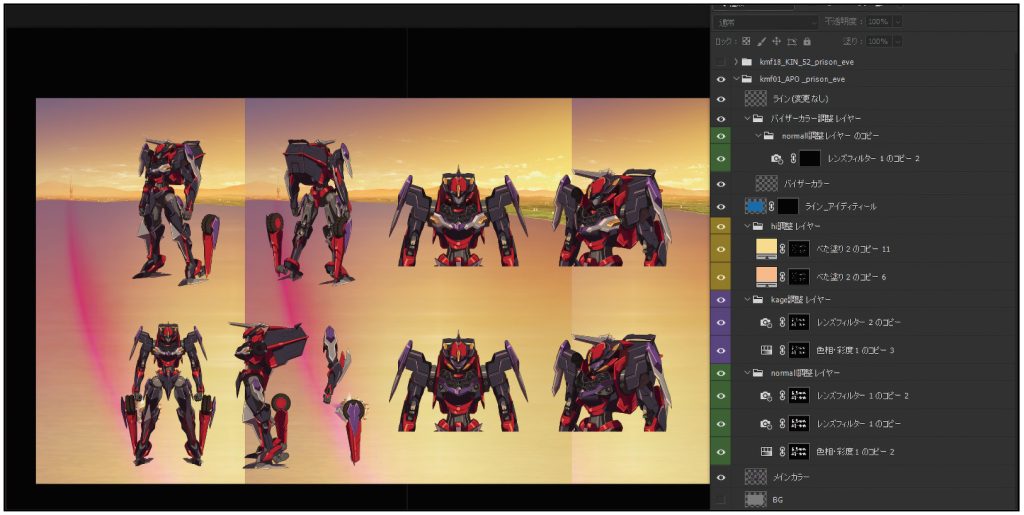Hide the ライン(変更なし) layer
The width and height of the screenshot is (1024, 515).
click(x=720, y=99)
